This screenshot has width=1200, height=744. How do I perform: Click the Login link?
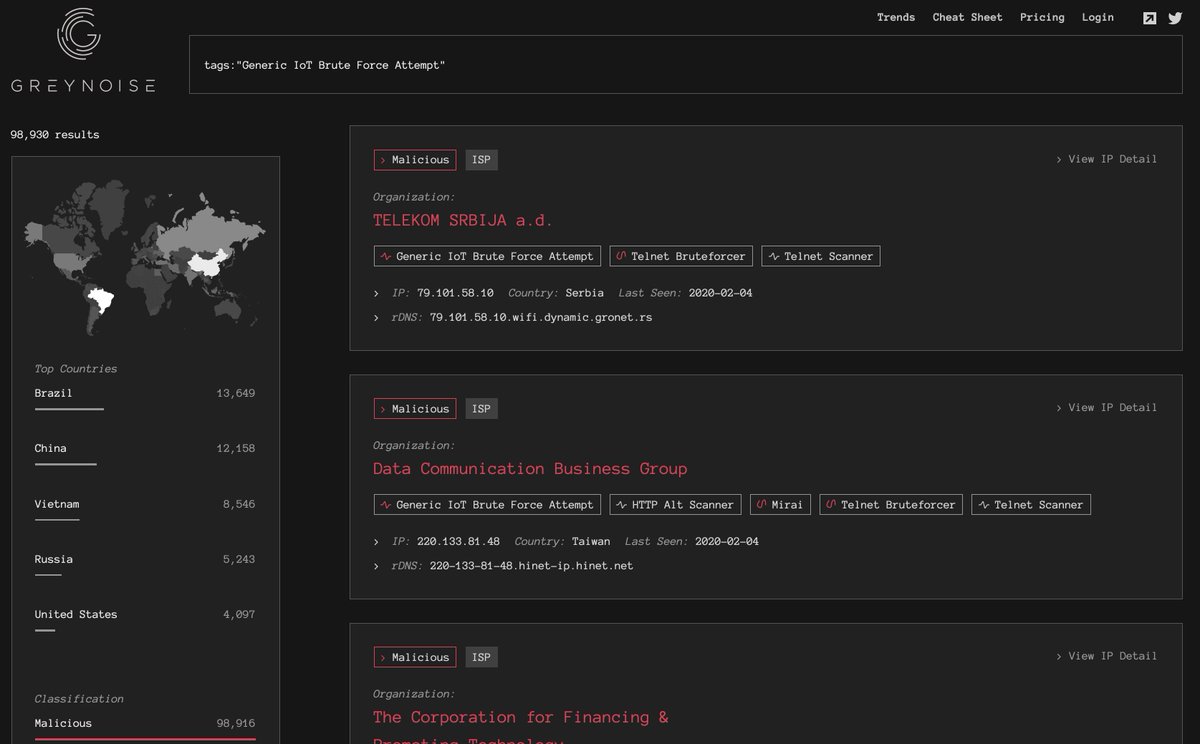pos(1098,17)
